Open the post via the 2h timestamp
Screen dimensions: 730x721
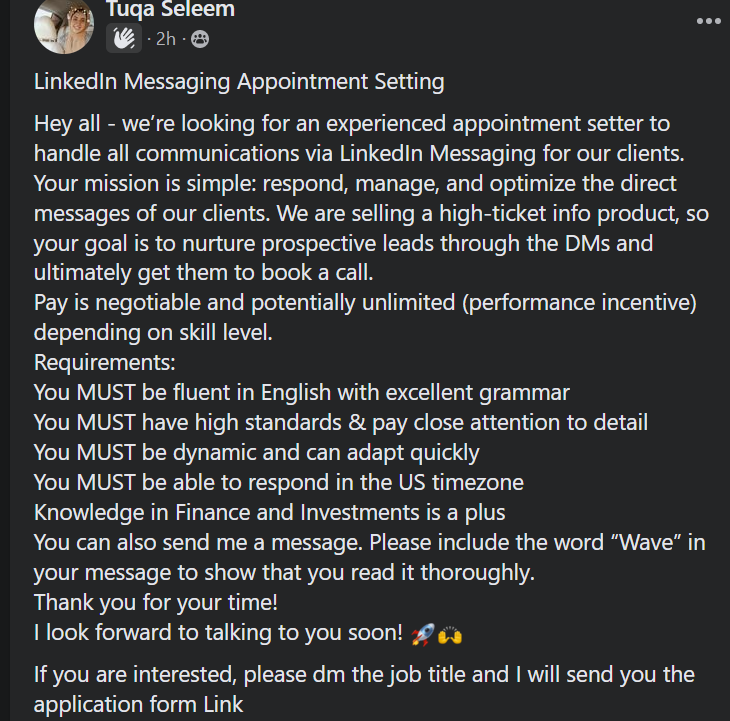166,39
